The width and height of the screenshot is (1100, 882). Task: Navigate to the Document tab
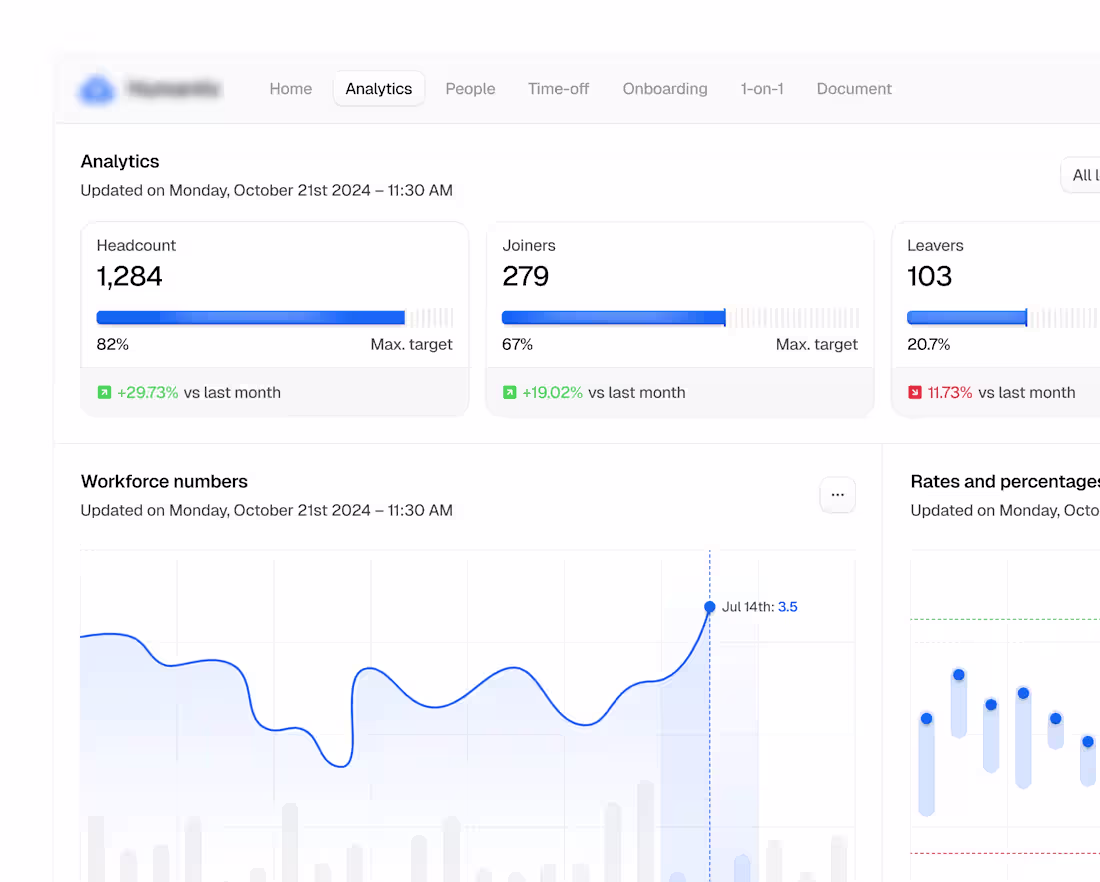[x=854, y=89]
